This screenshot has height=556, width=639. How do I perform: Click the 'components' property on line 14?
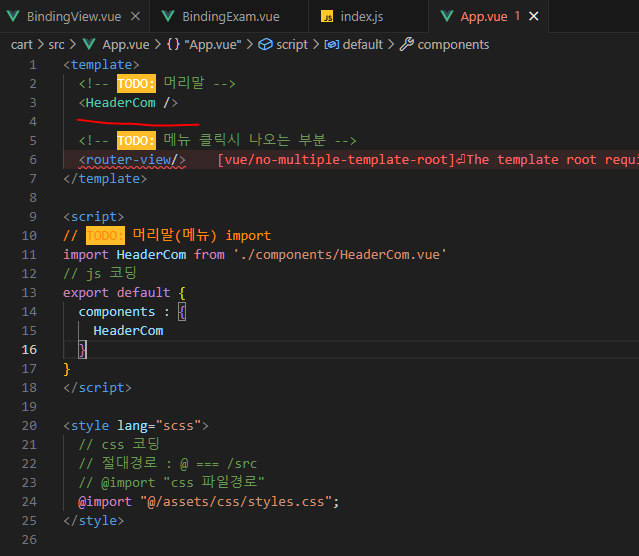(x=117, y=312)
